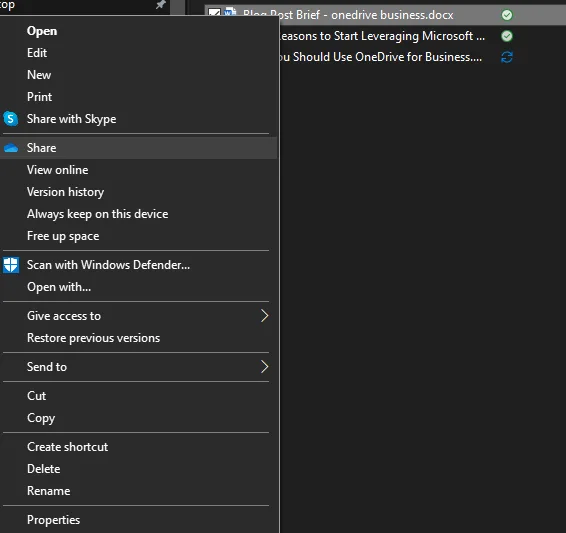Click the pin icon in navigation pane
This screenshot has width=566, height=533.
[x=161, y=5]
